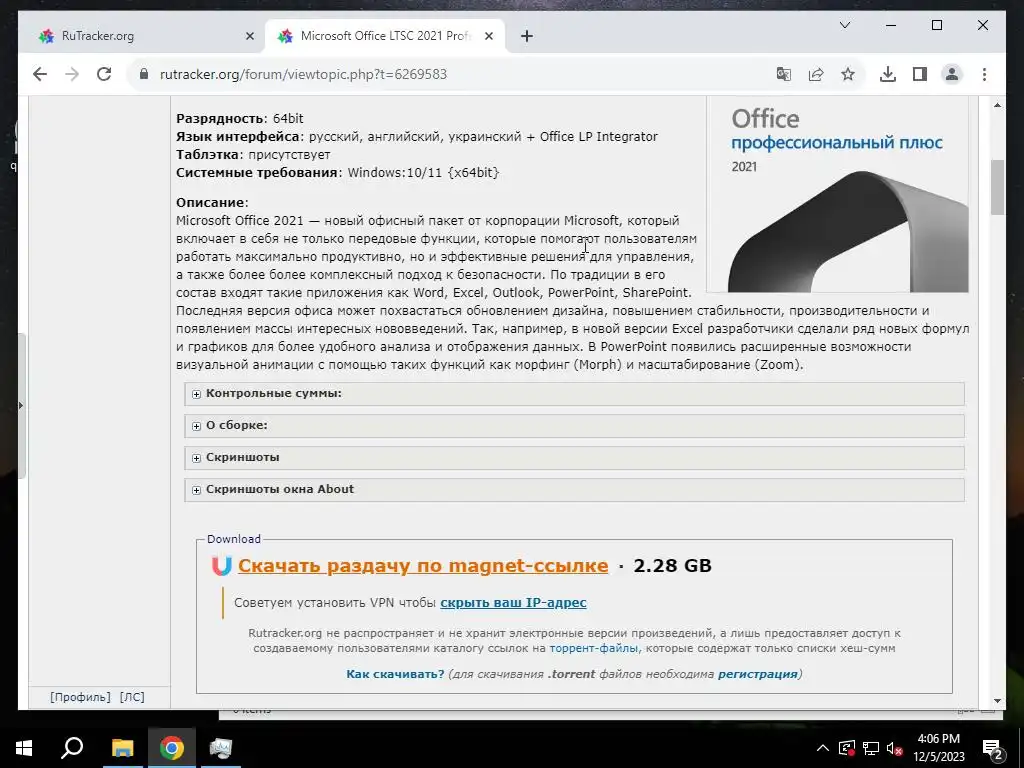Expand Скриншоты окна About section

tap(575, 490)
